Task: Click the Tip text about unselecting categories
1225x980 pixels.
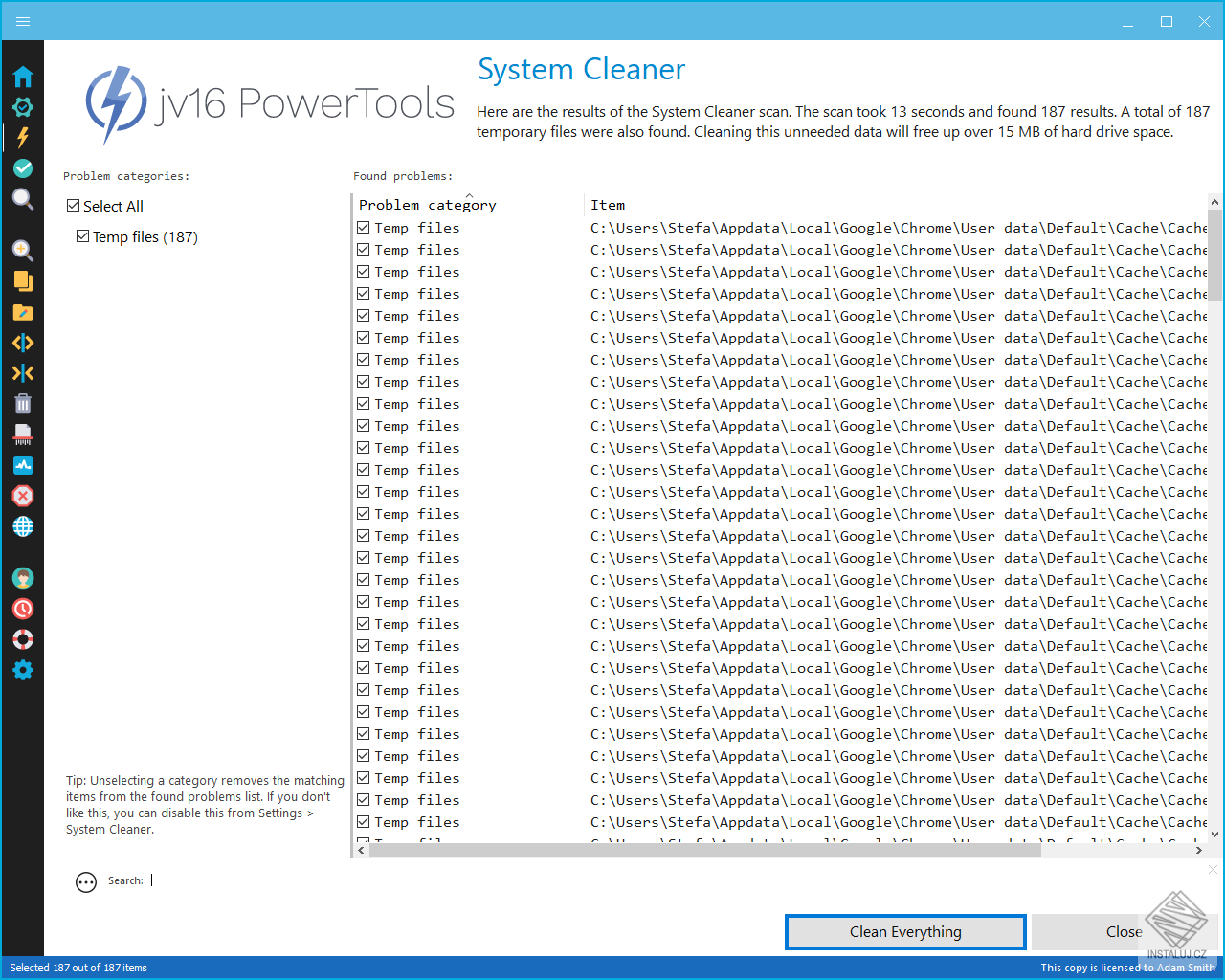Action: click(205, 805)
